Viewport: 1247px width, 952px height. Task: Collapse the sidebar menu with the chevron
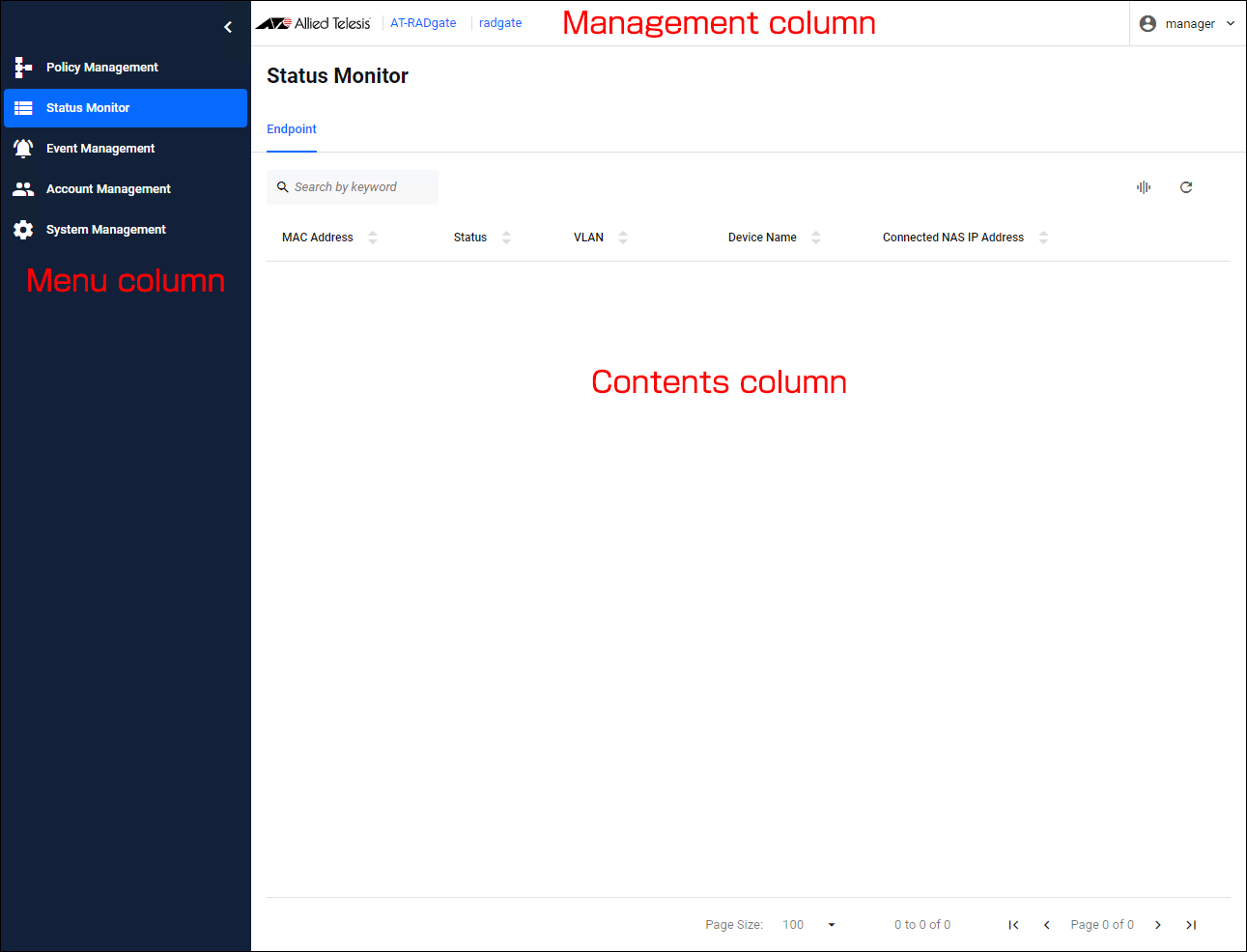pyautogui.click(x=228, y=27)
